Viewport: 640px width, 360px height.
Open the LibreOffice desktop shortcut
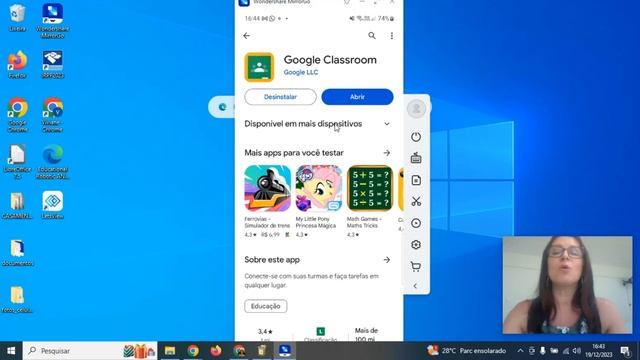click(17, 162)
